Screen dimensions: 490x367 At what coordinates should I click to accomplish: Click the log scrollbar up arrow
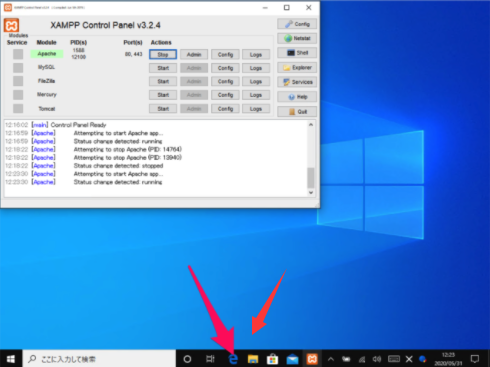pyautogui.click(x=311, y=125)
